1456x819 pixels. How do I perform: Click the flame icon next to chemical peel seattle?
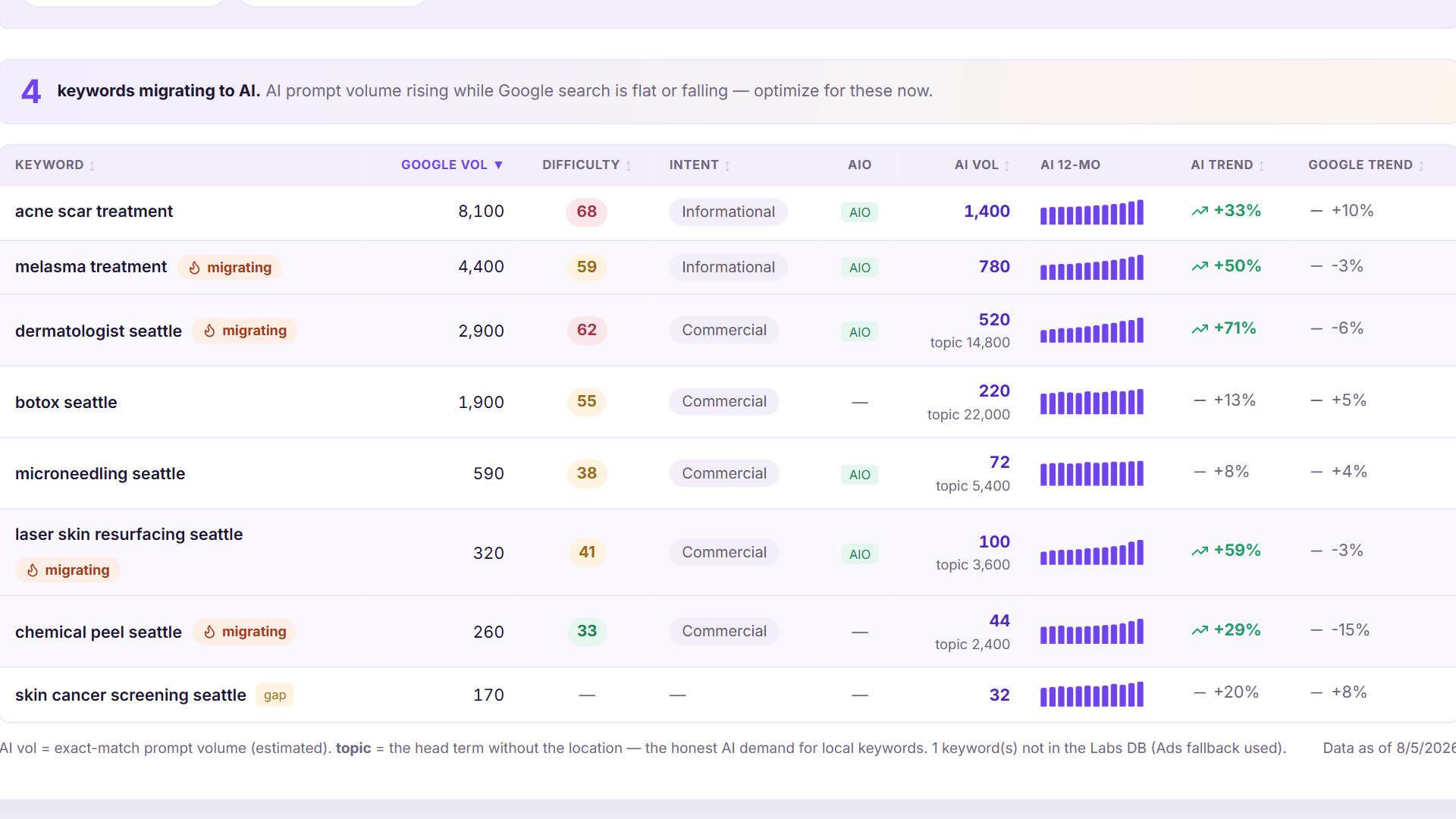(210, 632)
